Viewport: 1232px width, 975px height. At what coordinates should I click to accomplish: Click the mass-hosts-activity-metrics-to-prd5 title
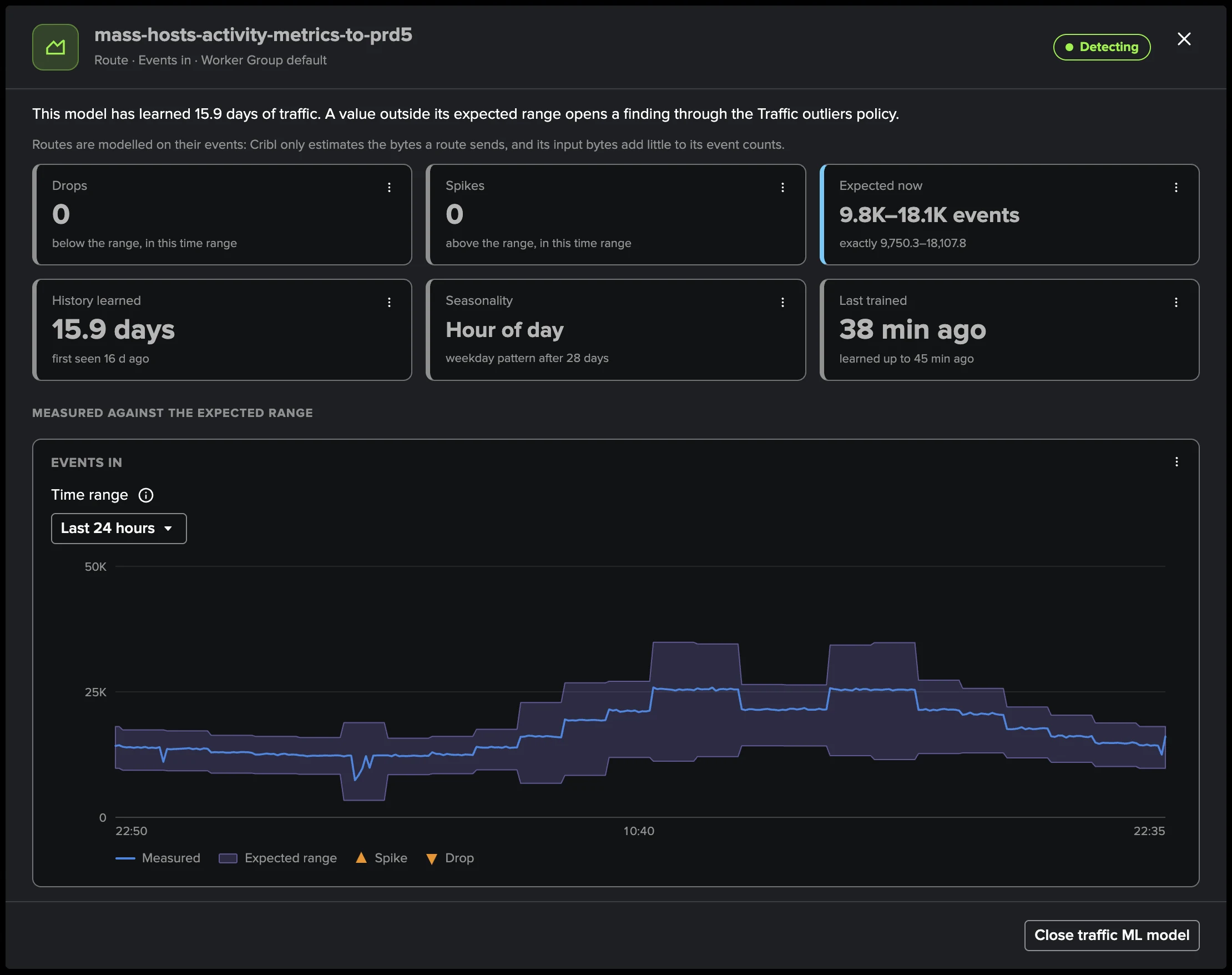(254, 35)
